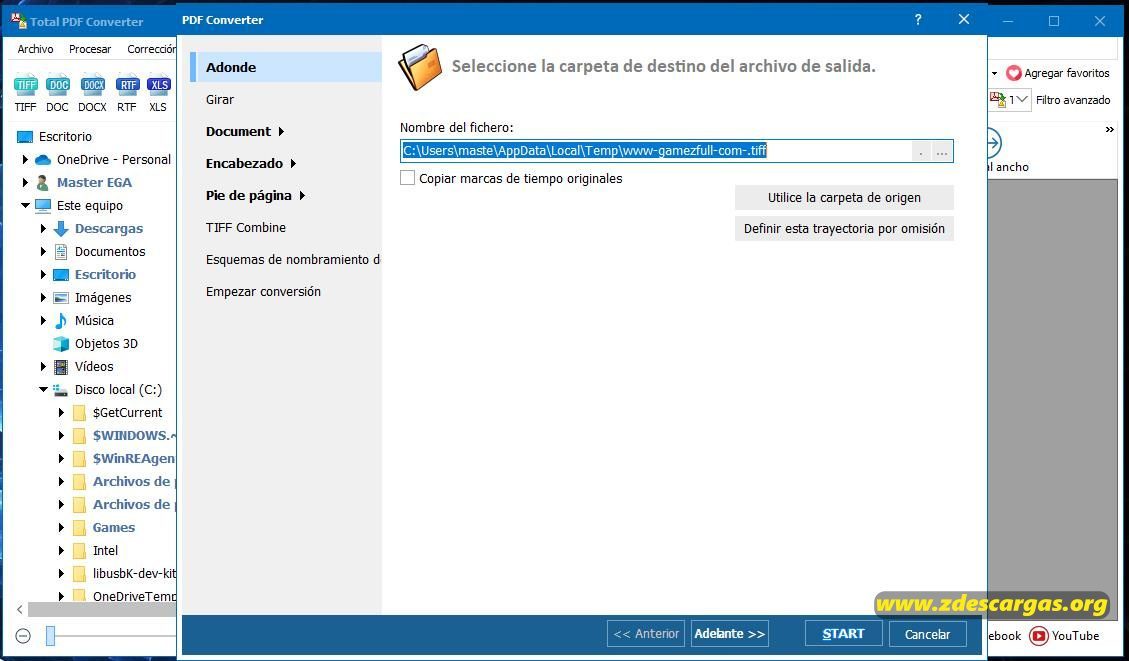
Task: Click the Adelante >> button
Action: pos(729,634)
